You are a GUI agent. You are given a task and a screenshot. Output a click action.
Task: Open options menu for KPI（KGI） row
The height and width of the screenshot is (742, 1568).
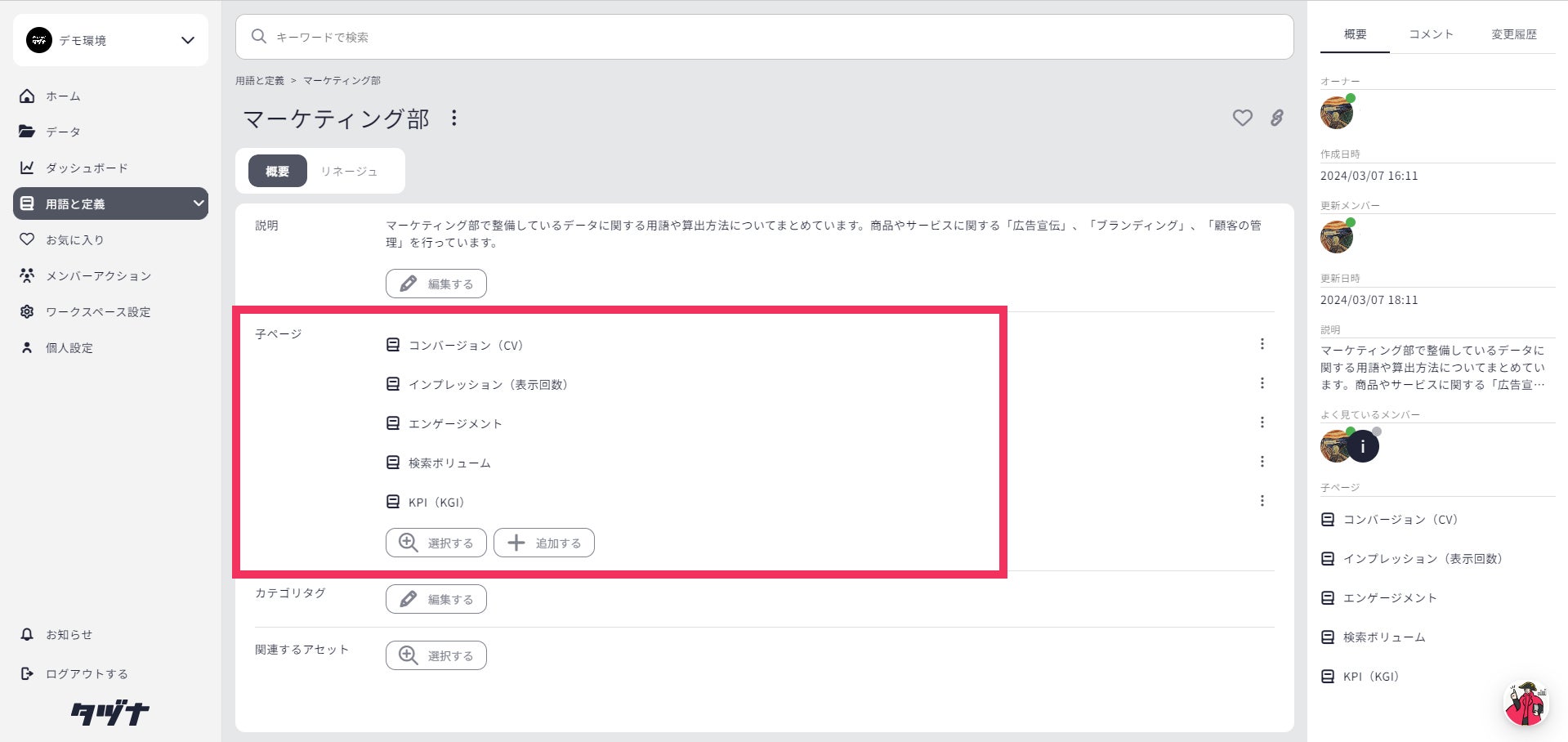click(x=1262, y=501)
